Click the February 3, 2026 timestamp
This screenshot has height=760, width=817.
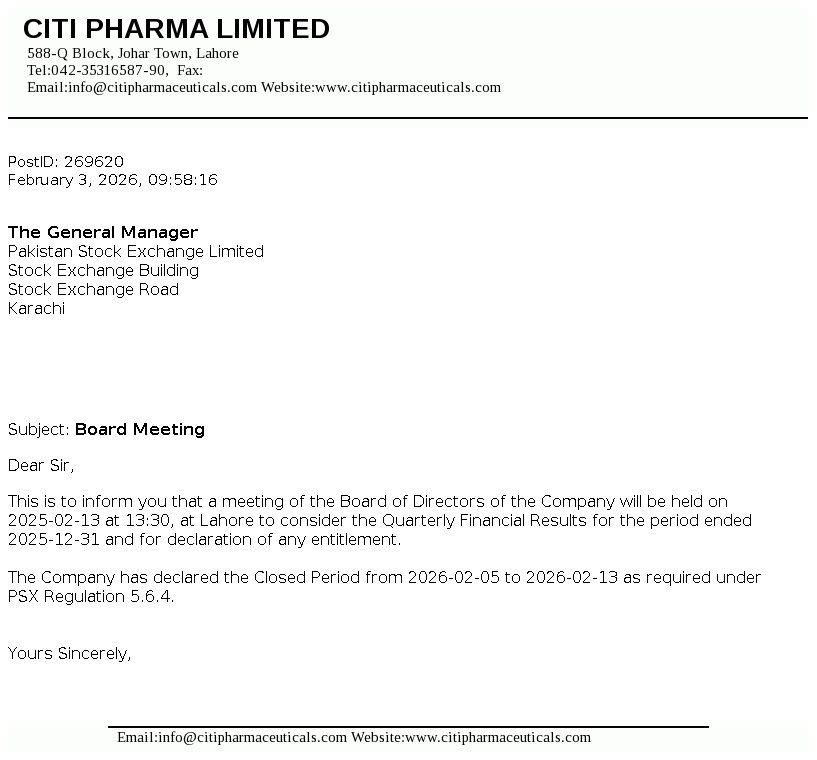(112, 180)
